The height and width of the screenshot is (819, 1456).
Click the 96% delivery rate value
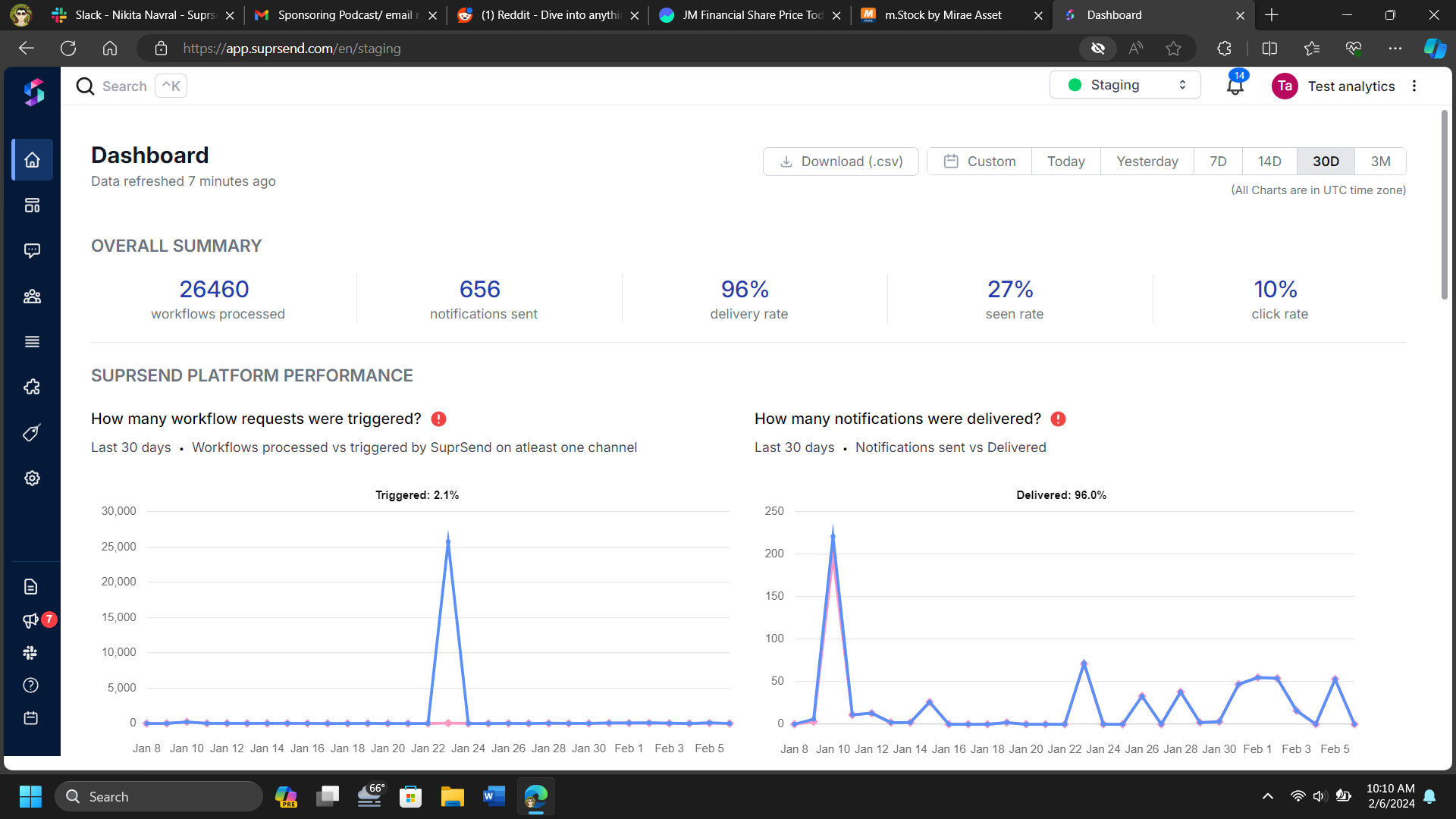(745, 289)
